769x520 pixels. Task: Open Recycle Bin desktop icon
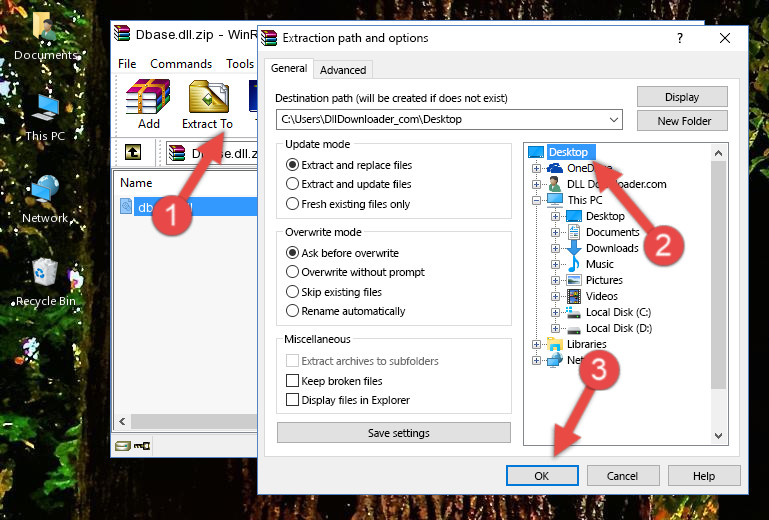click(x=45, y=271)
